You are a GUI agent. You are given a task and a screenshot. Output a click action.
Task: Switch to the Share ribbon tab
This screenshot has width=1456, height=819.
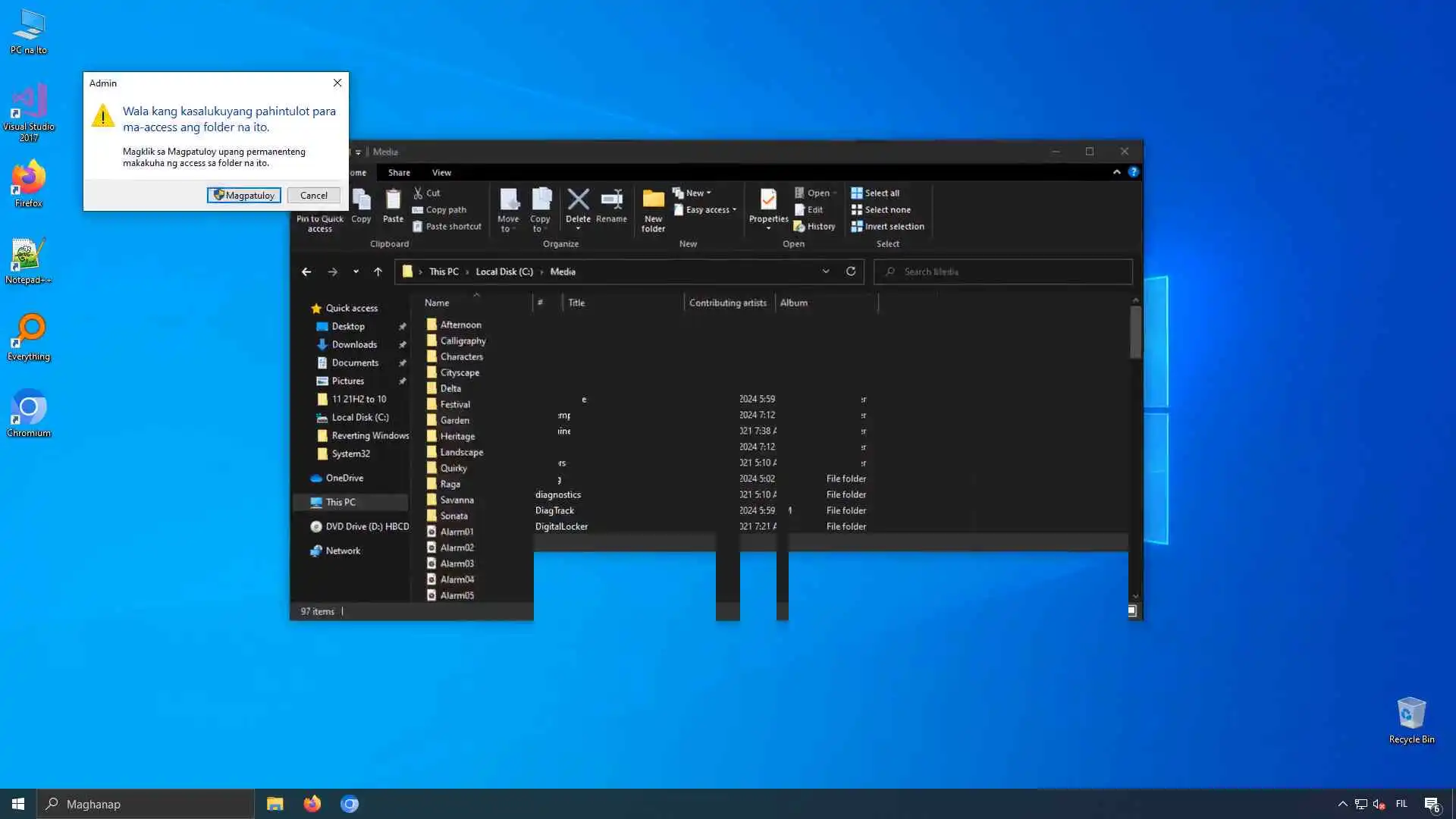[x=399, y=173]
